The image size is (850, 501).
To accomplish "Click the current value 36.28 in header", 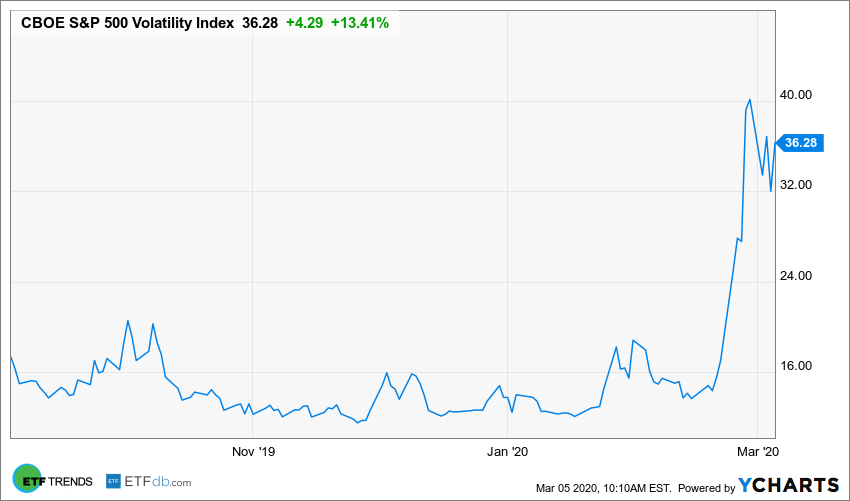I will click(x=262, y=21).
